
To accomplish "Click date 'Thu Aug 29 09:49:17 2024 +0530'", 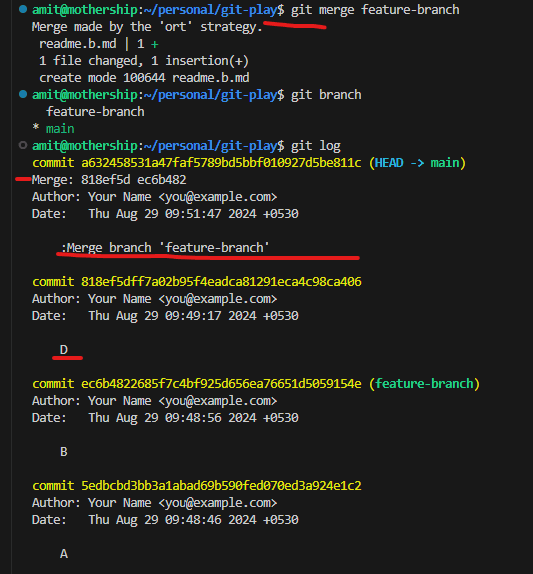I will [x=193, y=316].
